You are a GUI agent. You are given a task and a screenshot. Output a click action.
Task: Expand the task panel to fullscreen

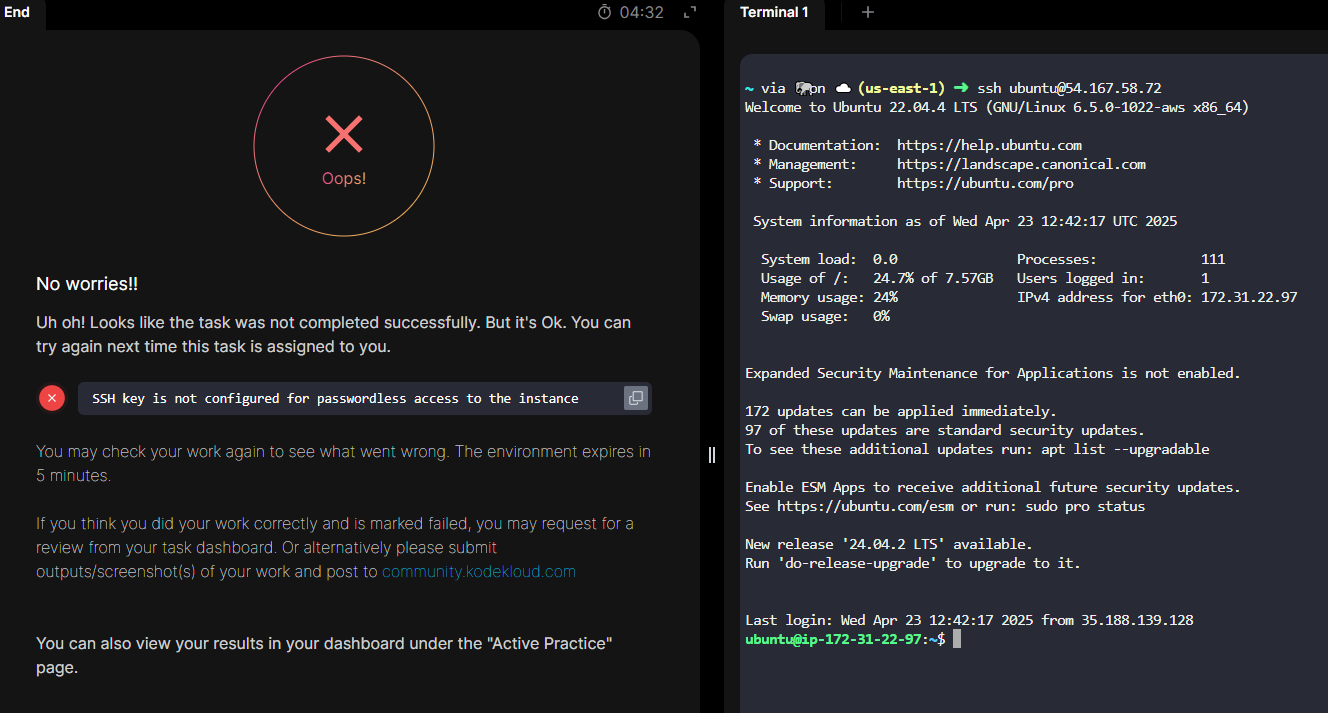[x=689, y=12]
